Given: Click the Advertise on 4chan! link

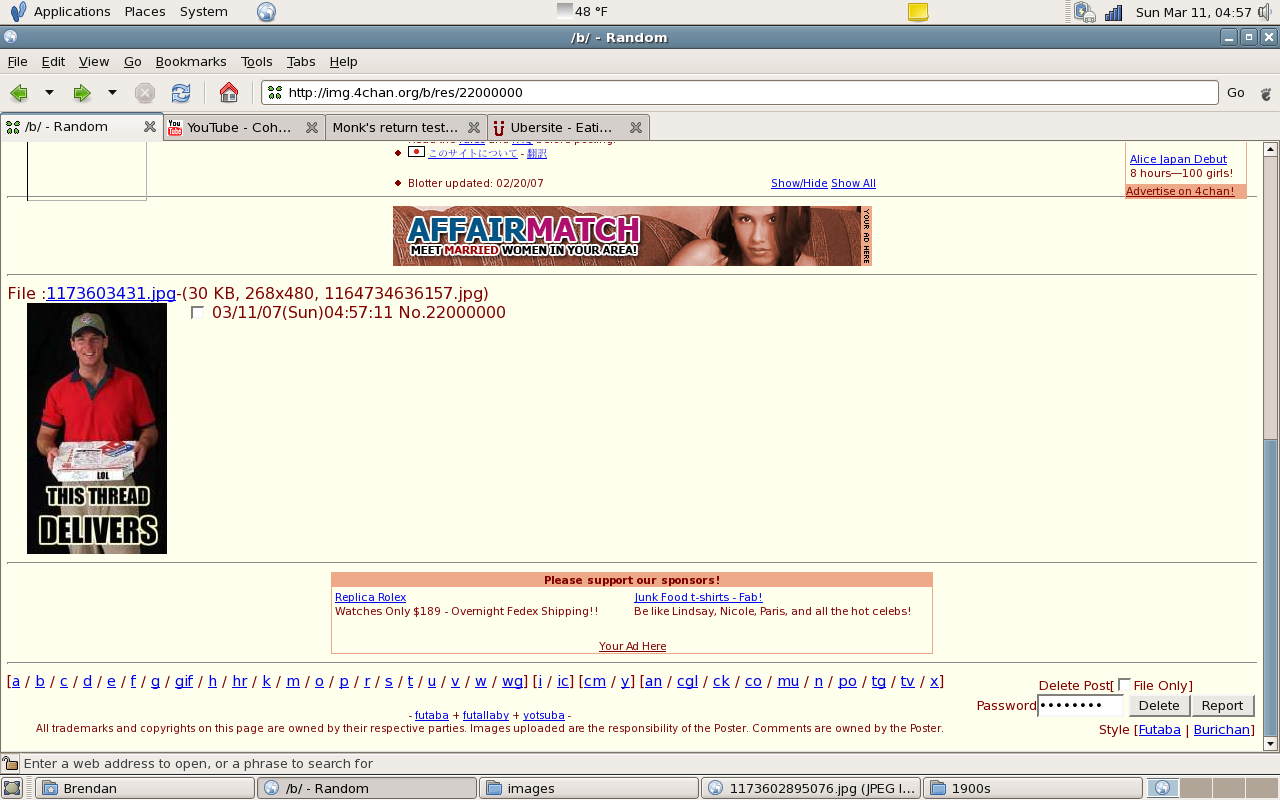Looking at the screenshot, I should click(1180, 191).
